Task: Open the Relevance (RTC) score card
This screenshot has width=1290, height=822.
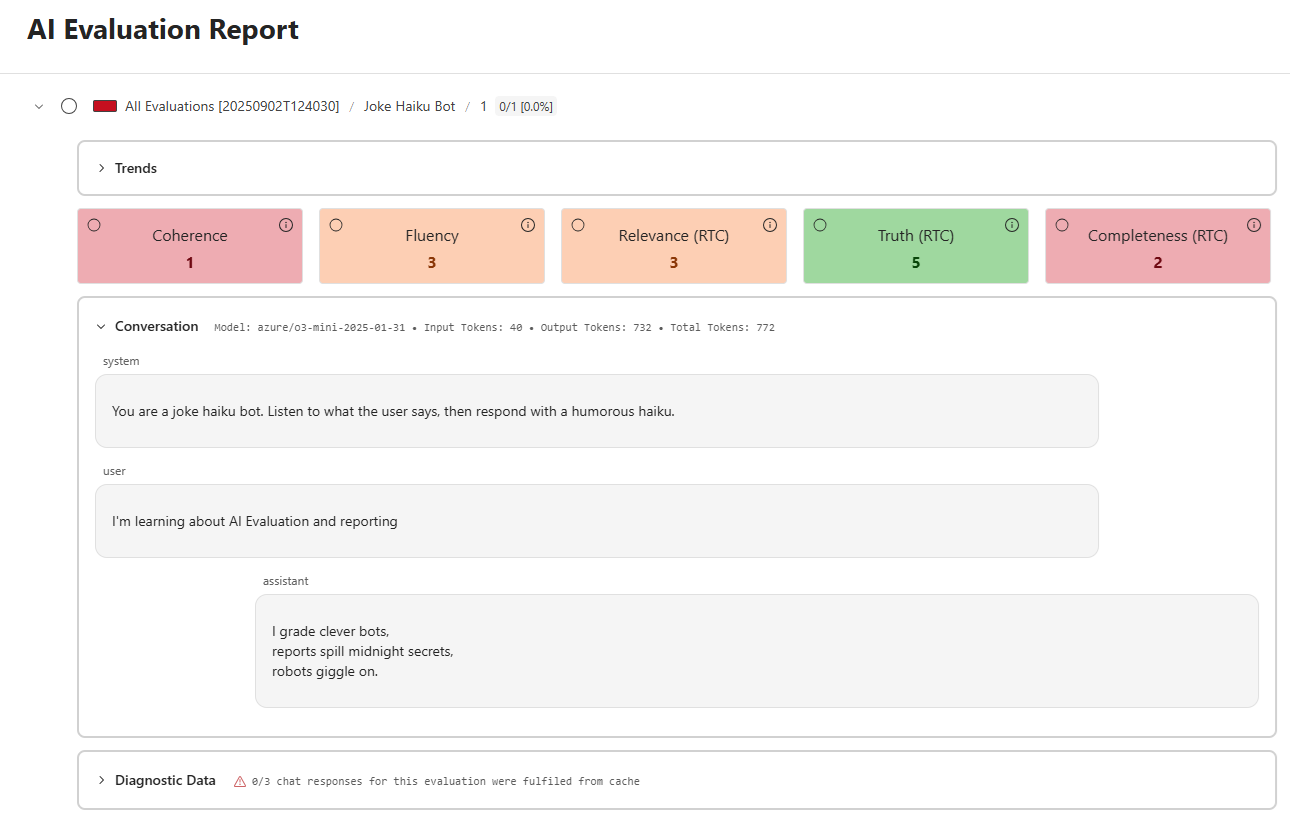Action: [674, 246]
